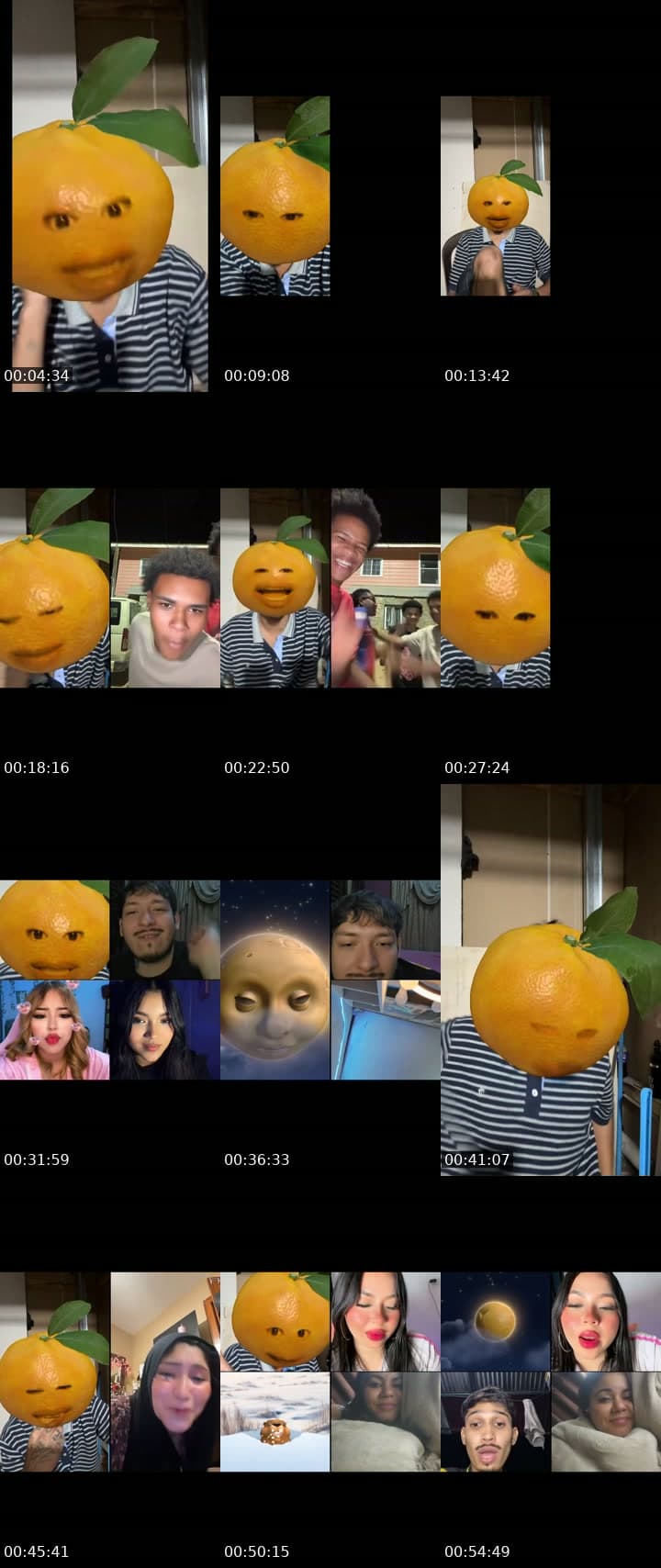Click the 00:50:15 timestamp label

(x=257, y=1551)
